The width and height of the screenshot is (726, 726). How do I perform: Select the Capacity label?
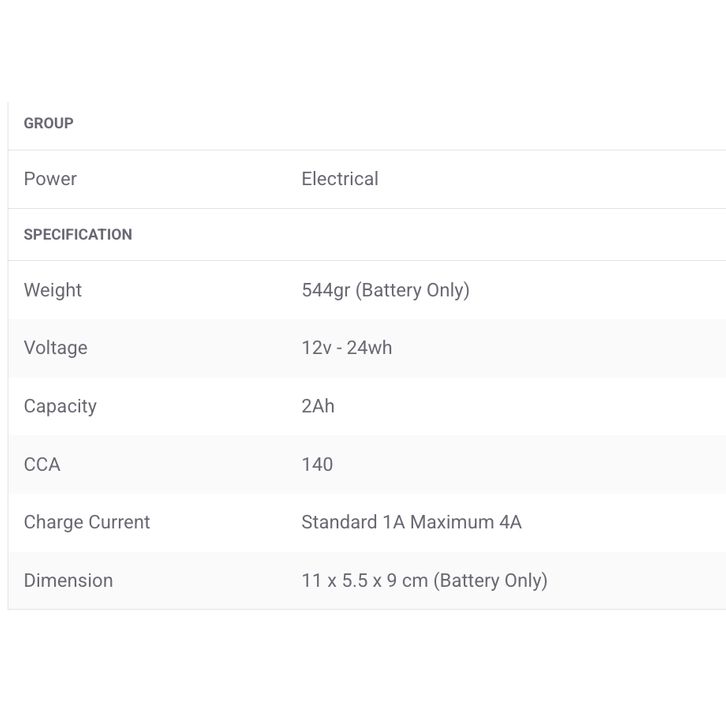coord(60,406)
